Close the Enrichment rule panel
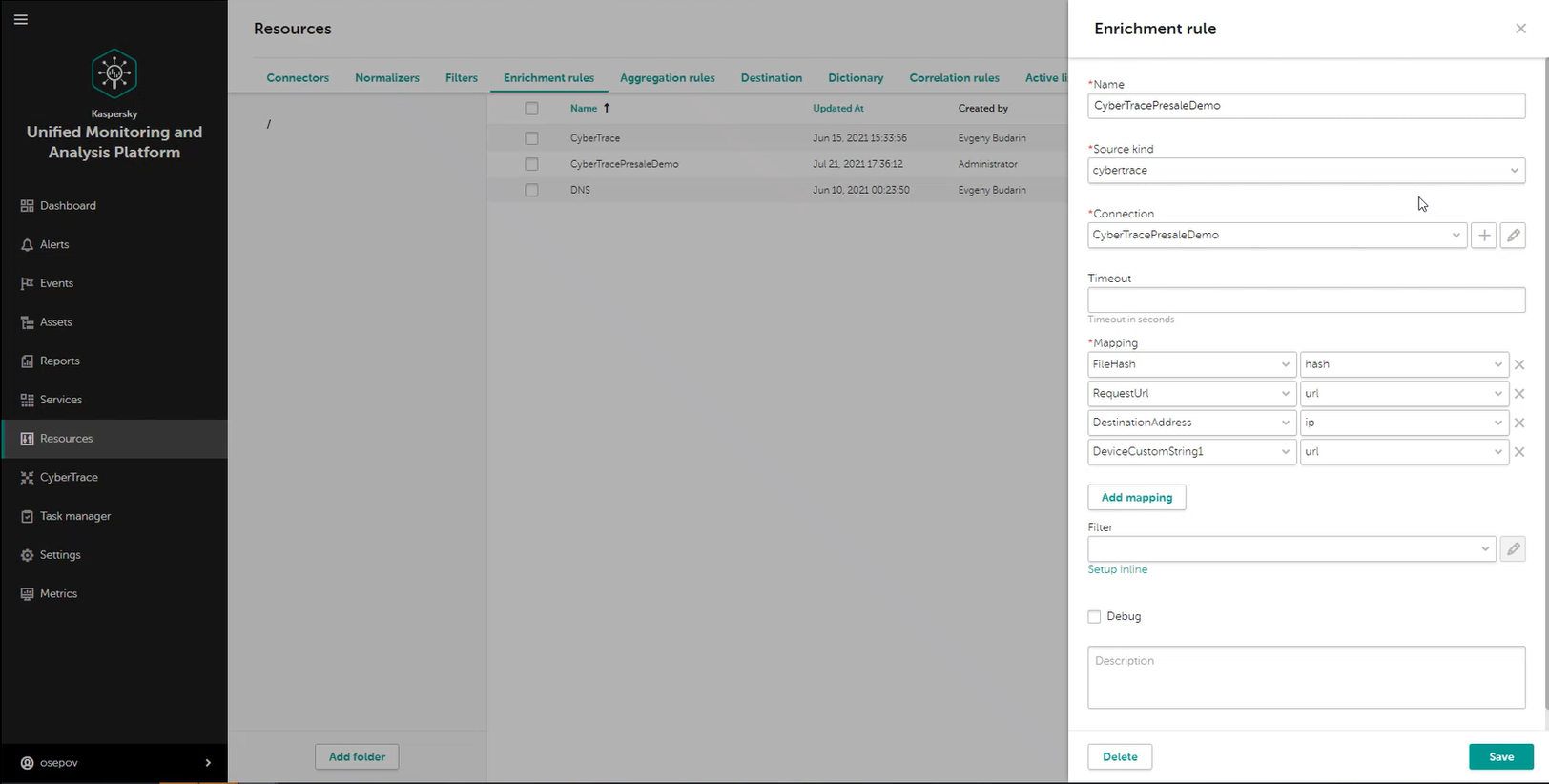Image resolution: width=1549 pixels, height=784 pixels. coord(1520,29)
